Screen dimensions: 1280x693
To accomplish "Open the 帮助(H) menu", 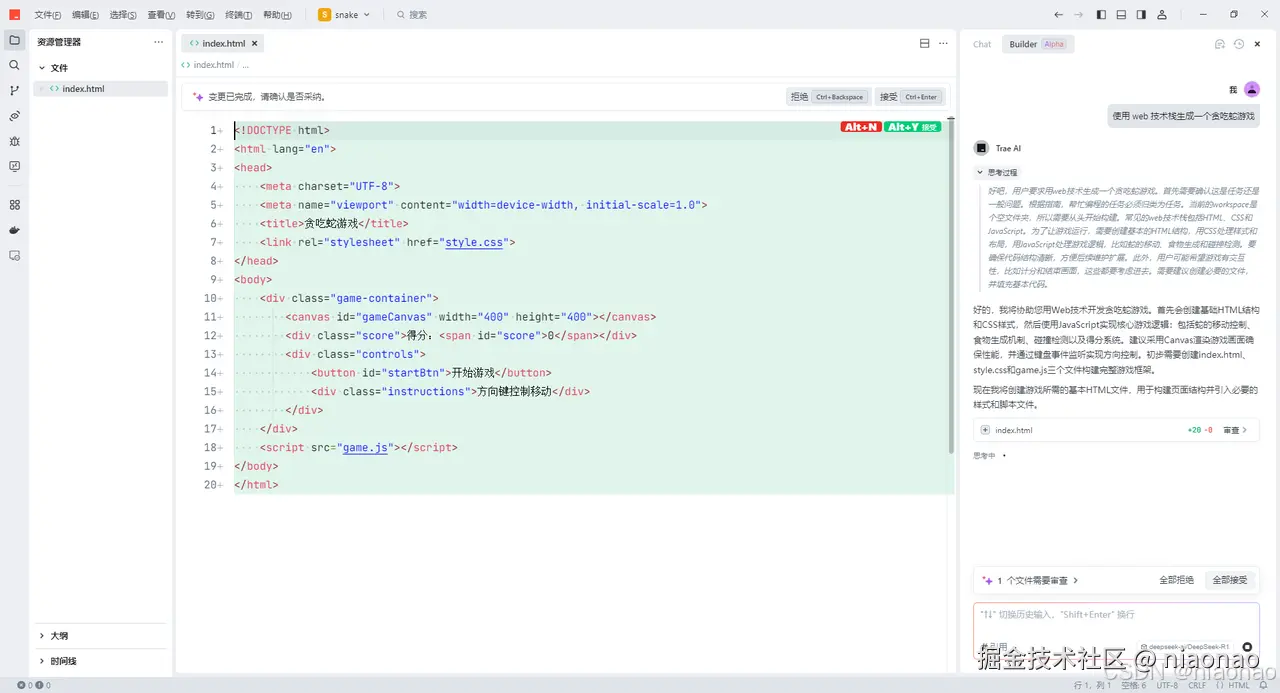I will tap(277, 15).
